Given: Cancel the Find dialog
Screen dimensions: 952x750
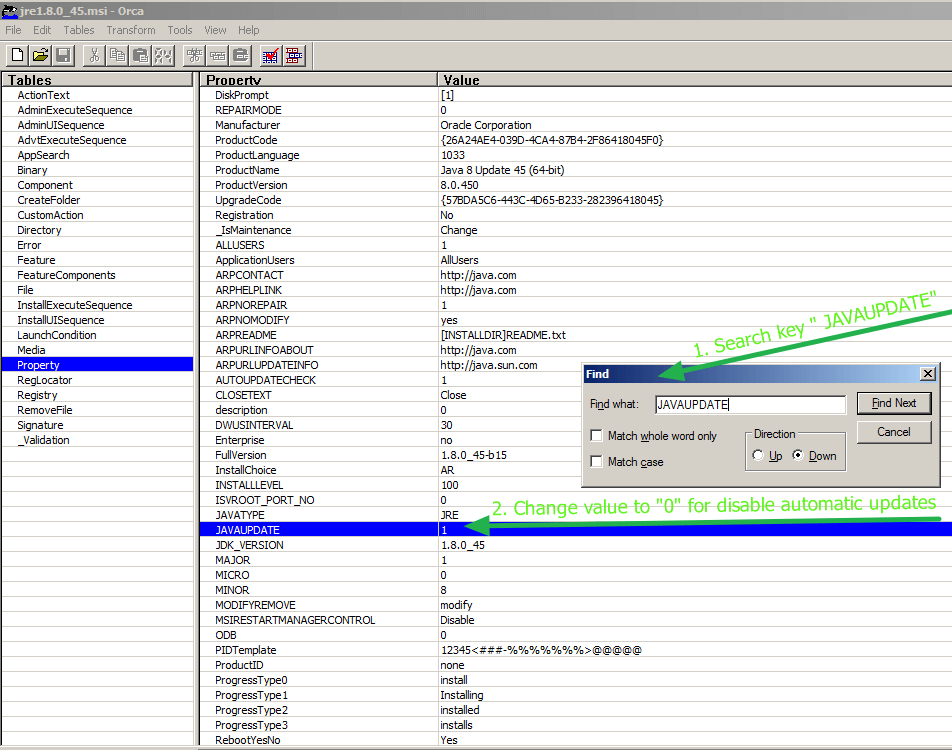Looking at the screenshot, I should [x=893, y=432].
